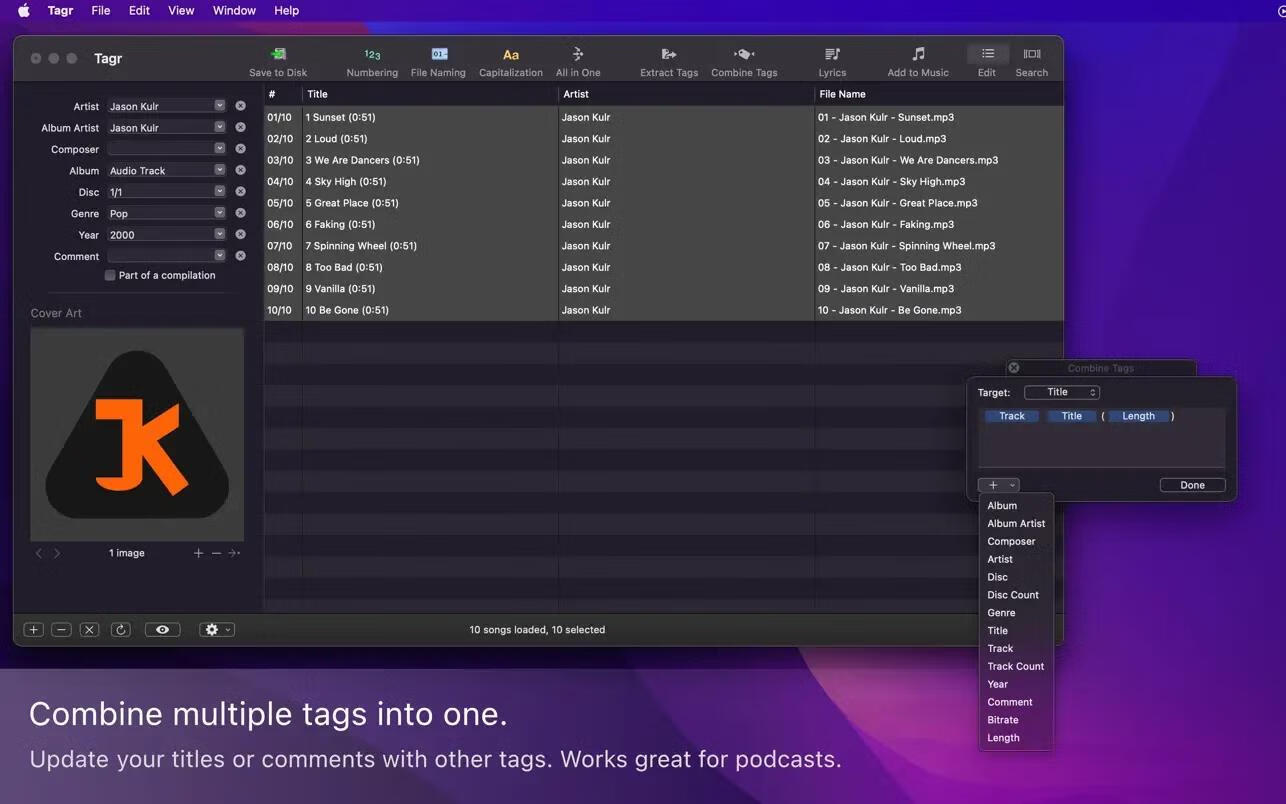Screen dimensions: 1286x804
Task: Sort by the File Name column header
Action: [x=939, y=94]
